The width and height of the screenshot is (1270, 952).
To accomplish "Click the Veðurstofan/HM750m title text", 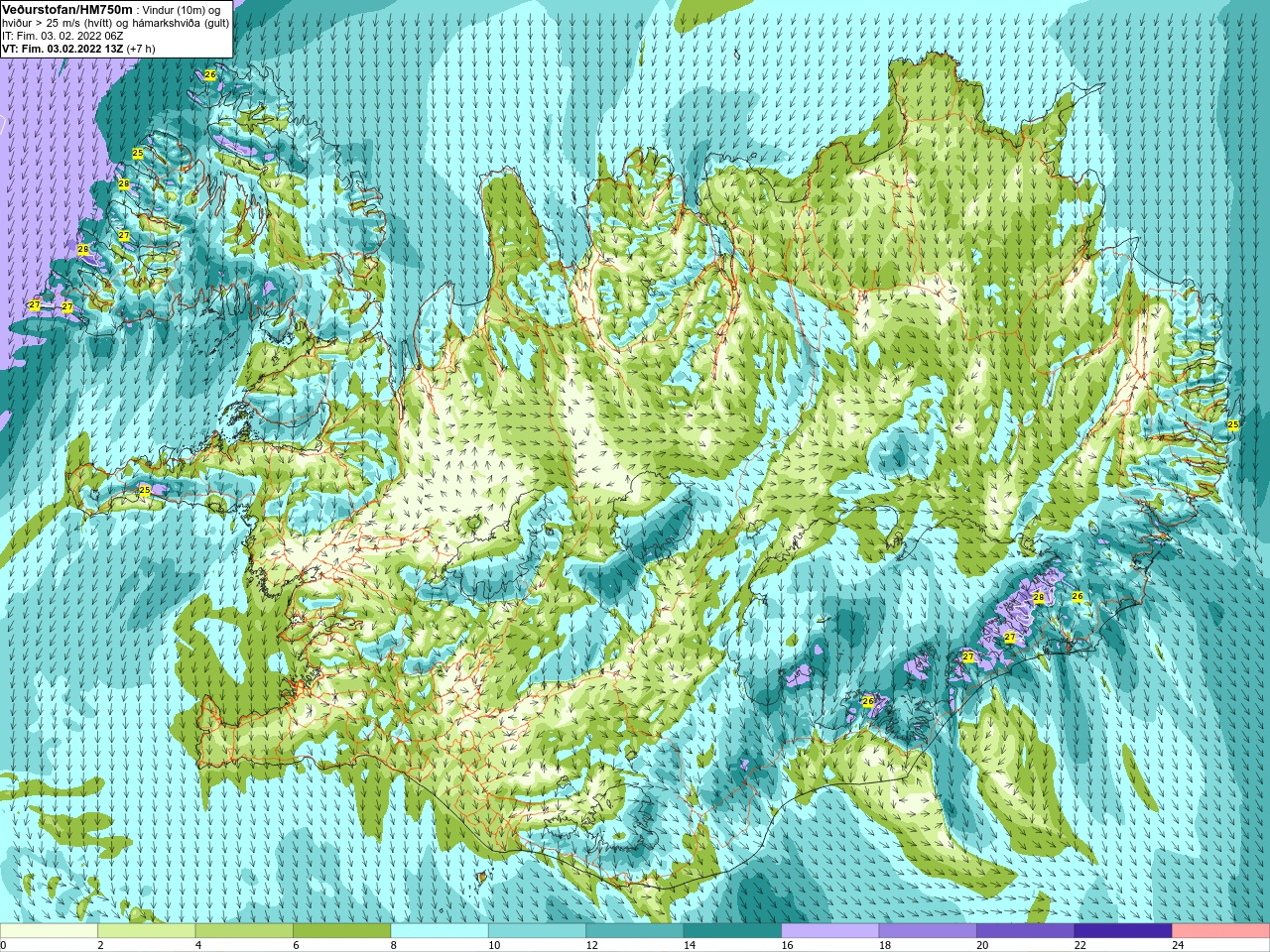I will pos(67,9).
